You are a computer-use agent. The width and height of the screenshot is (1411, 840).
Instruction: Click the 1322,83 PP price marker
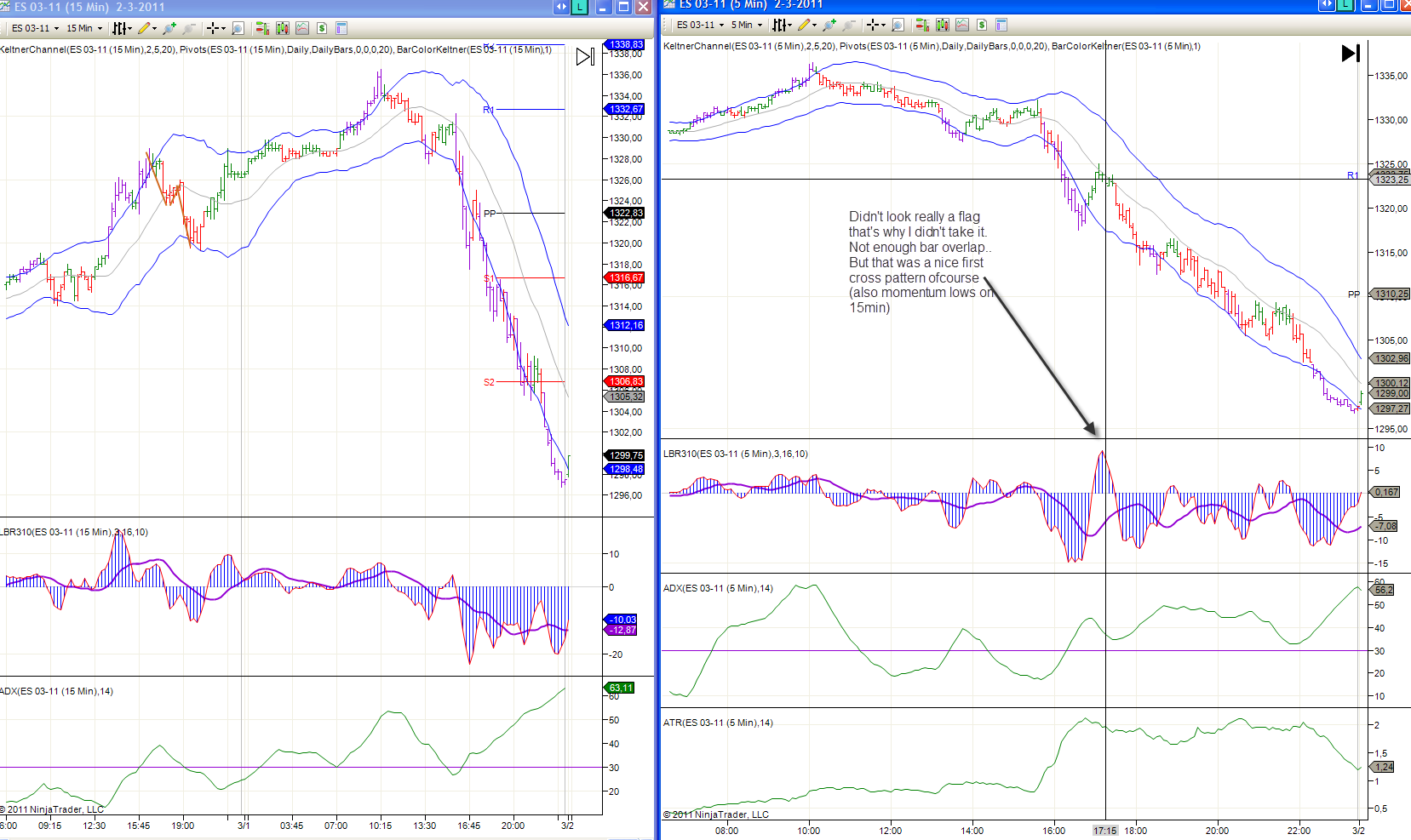(x=626, y=213)
